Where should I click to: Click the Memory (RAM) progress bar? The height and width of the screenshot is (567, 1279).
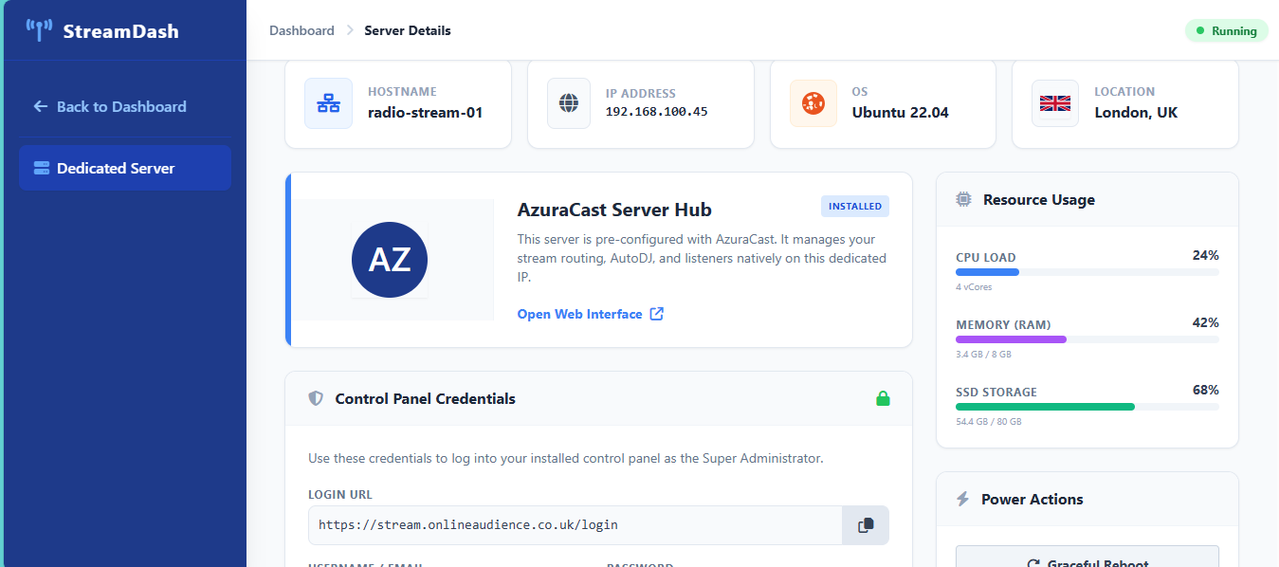1087,339
